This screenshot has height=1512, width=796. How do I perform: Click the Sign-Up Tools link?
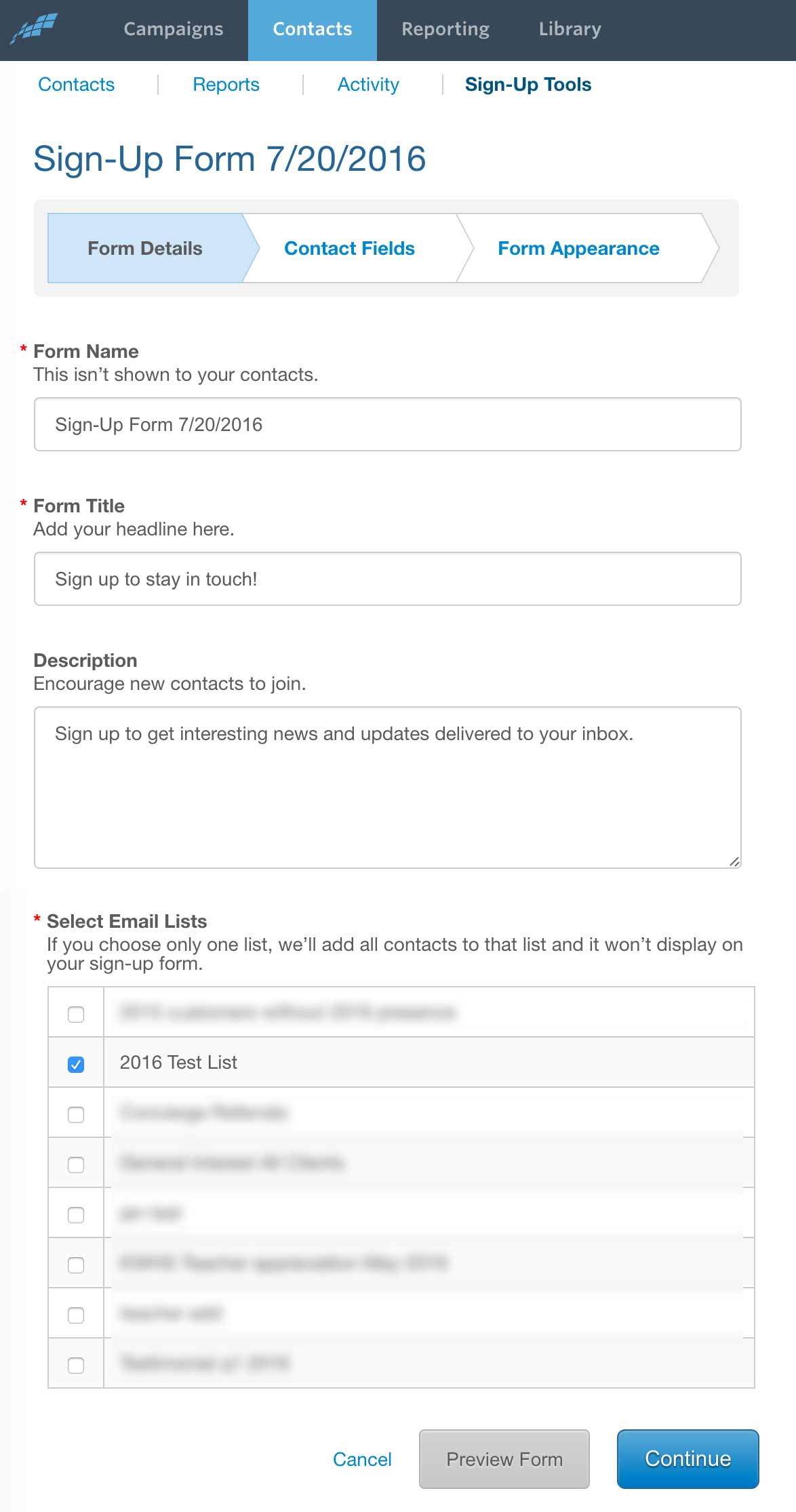[x=528, y=85]
